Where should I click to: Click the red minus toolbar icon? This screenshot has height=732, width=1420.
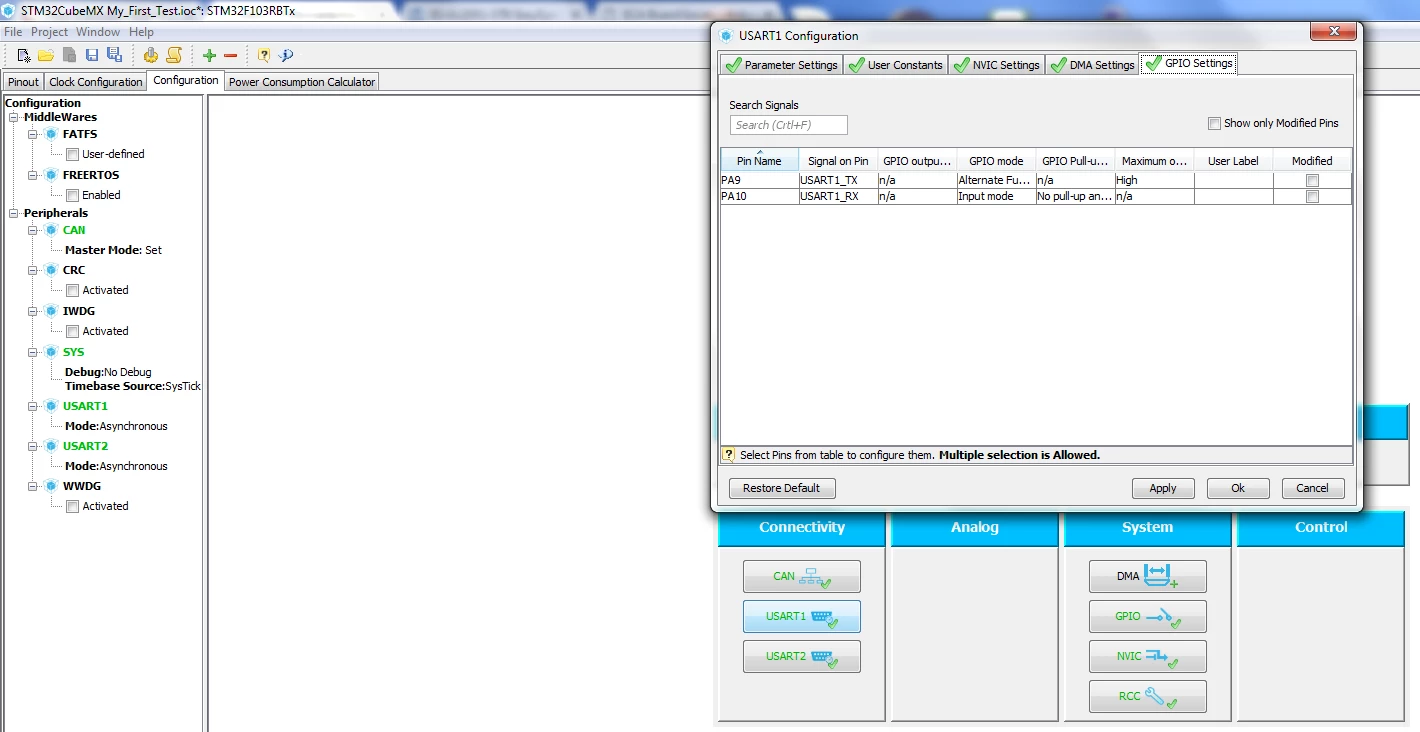click(x=231, y=56)
